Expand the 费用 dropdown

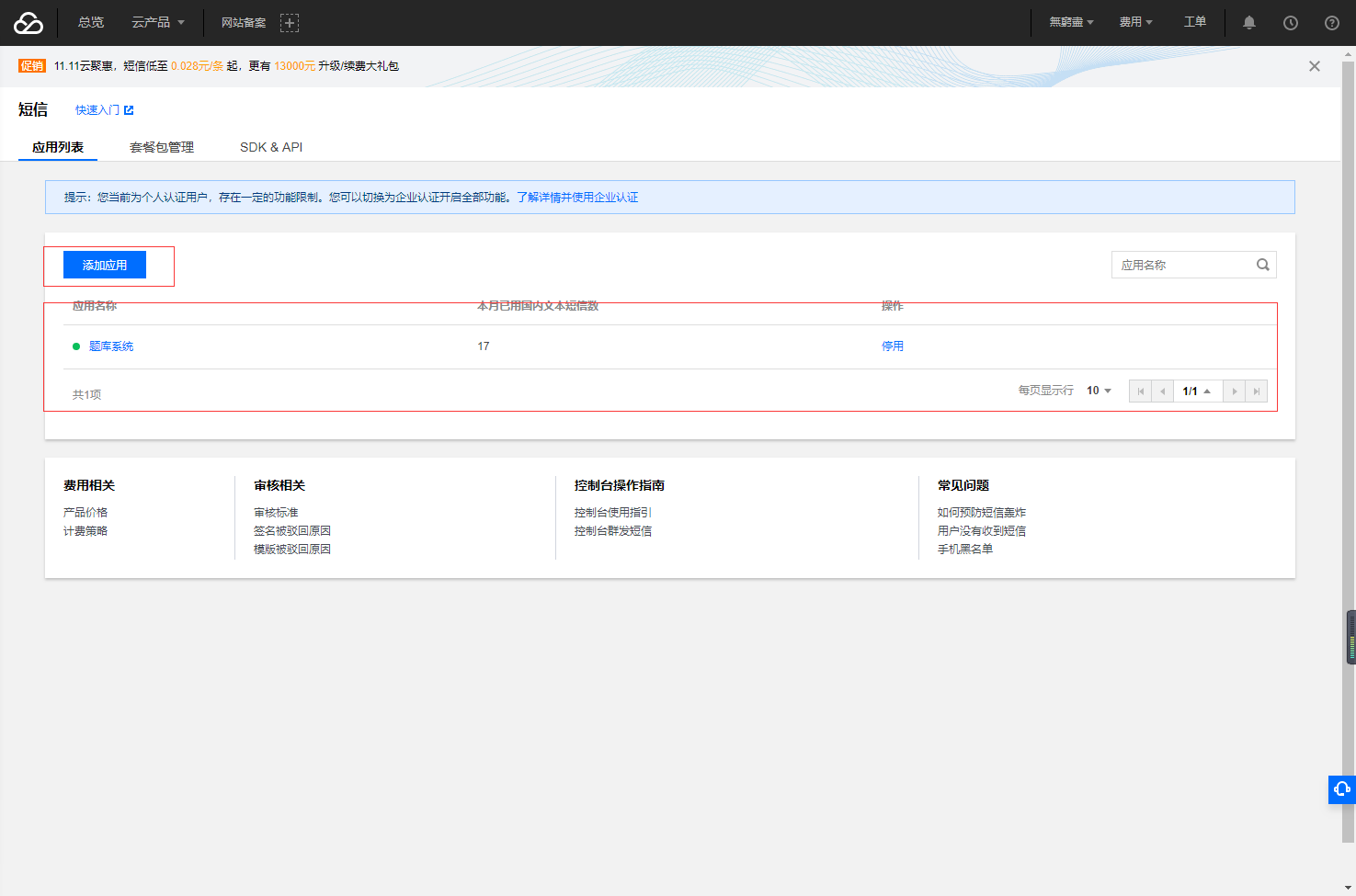pyautogui.click(x=1136, y=22)
